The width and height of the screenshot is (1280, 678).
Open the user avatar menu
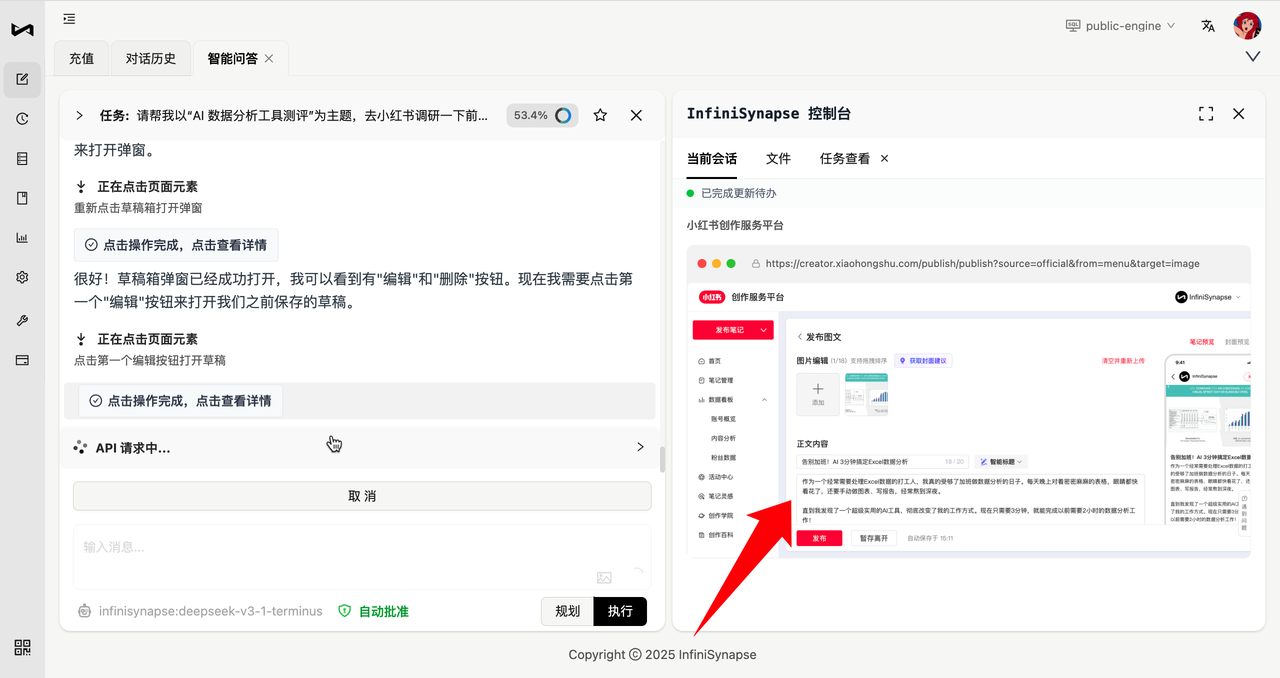(1247, 26)
